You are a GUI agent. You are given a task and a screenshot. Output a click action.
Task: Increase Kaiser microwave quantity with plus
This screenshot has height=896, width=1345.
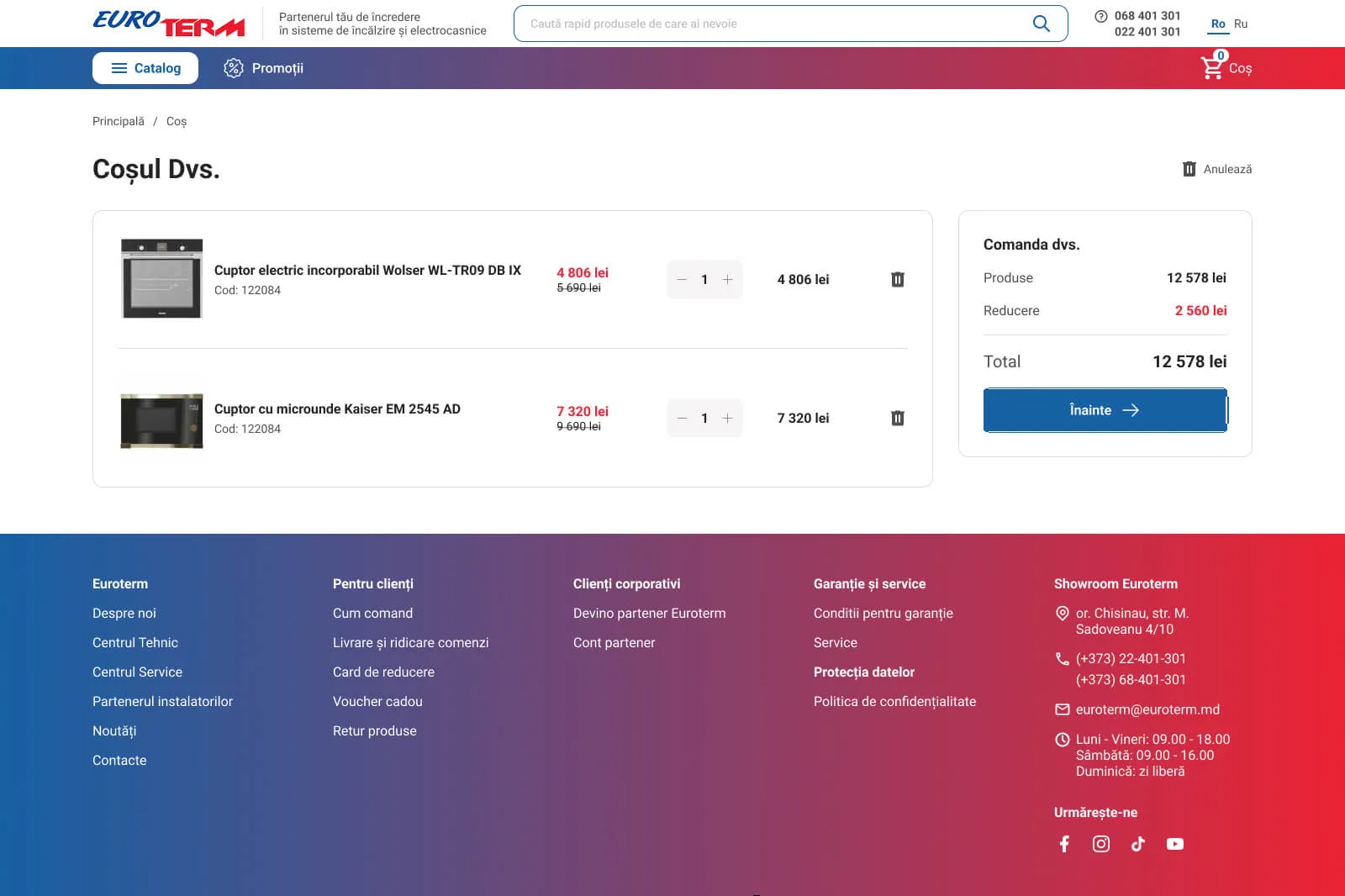tap(728, 418)
